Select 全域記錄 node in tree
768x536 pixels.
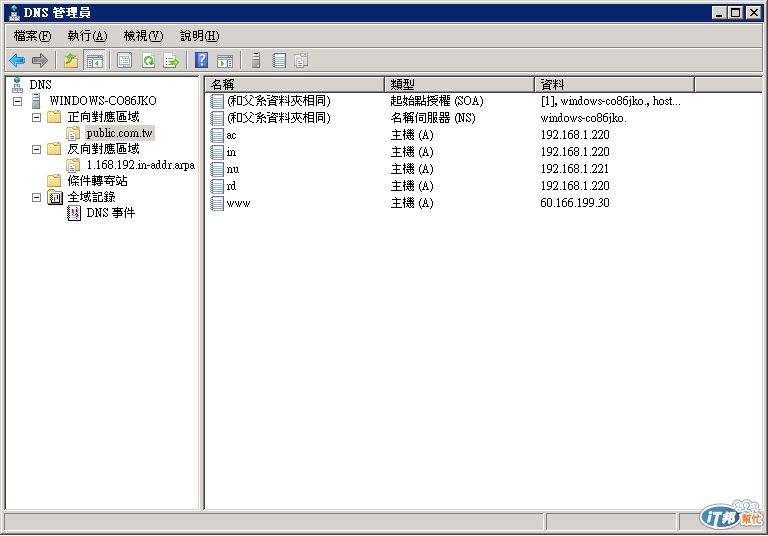point(92,197)
